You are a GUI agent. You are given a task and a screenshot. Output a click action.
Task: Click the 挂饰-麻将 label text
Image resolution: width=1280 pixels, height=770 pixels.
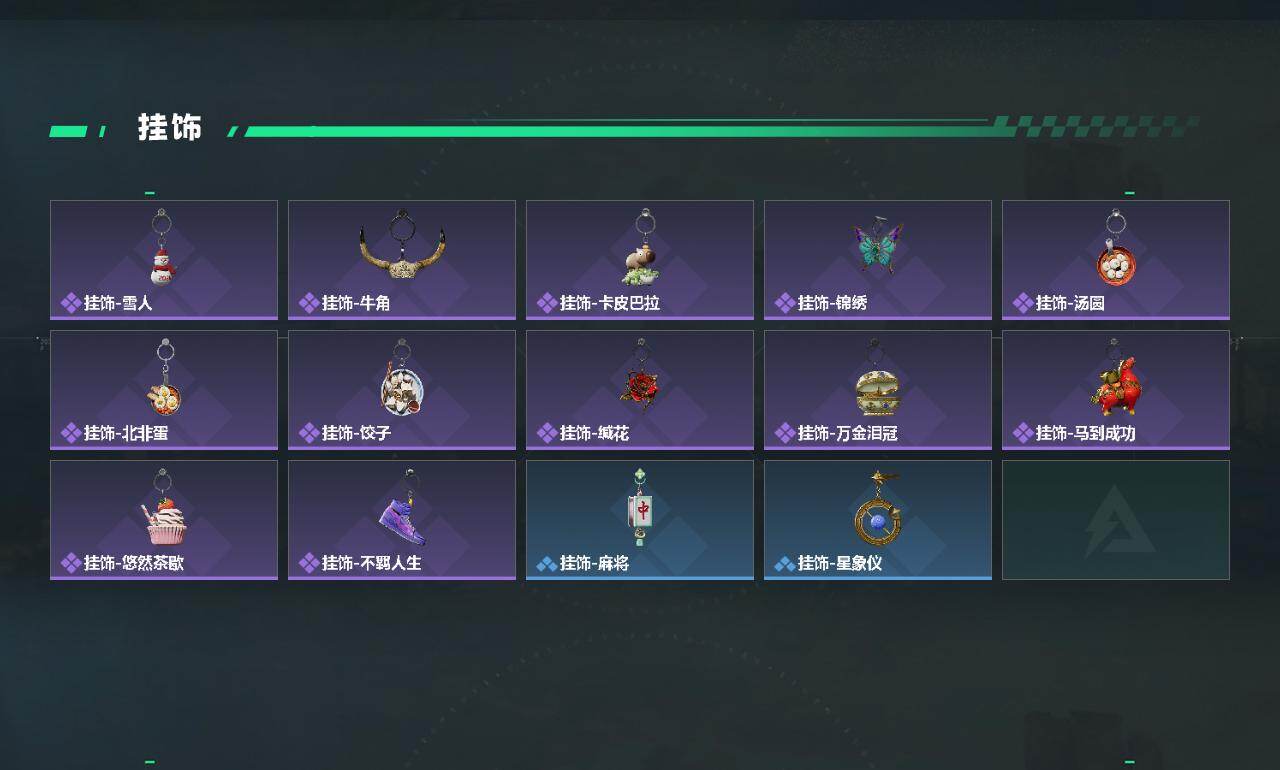[x=594, y=563]
